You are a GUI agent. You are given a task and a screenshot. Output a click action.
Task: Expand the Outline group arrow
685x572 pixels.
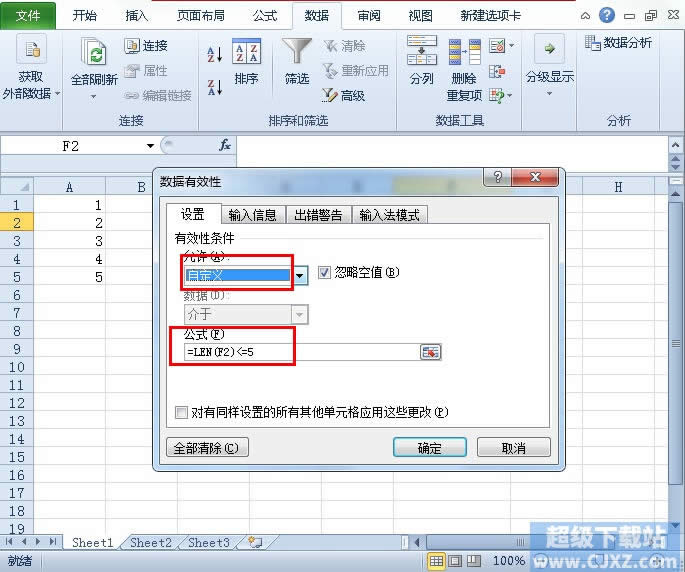click(550, 94)
